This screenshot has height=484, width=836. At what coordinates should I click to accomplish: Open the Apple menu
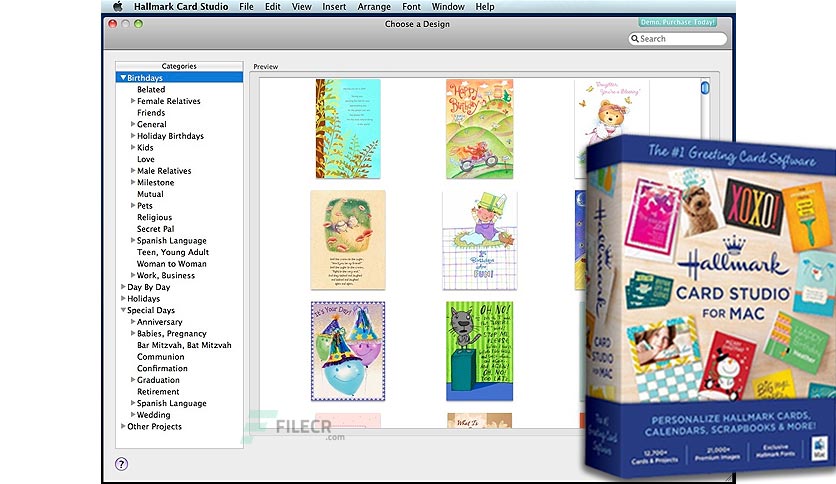[x=118, y=6]
